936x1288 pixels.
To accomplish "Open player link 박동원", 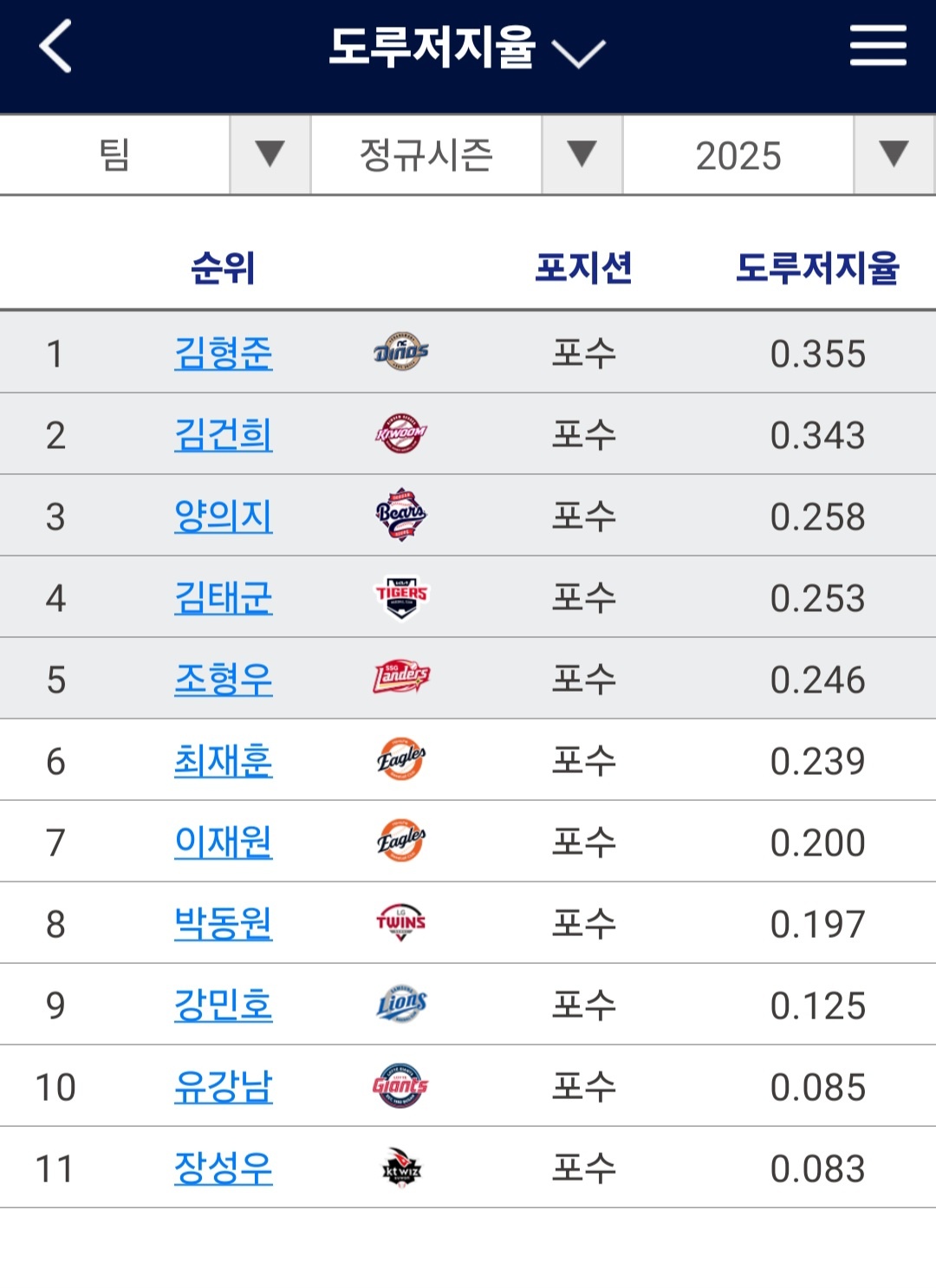I will tap(224, 923).
